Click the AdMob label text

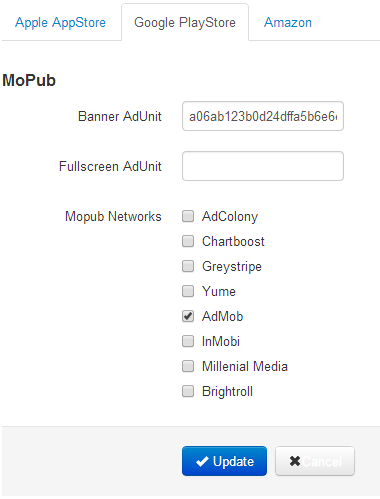223,316
